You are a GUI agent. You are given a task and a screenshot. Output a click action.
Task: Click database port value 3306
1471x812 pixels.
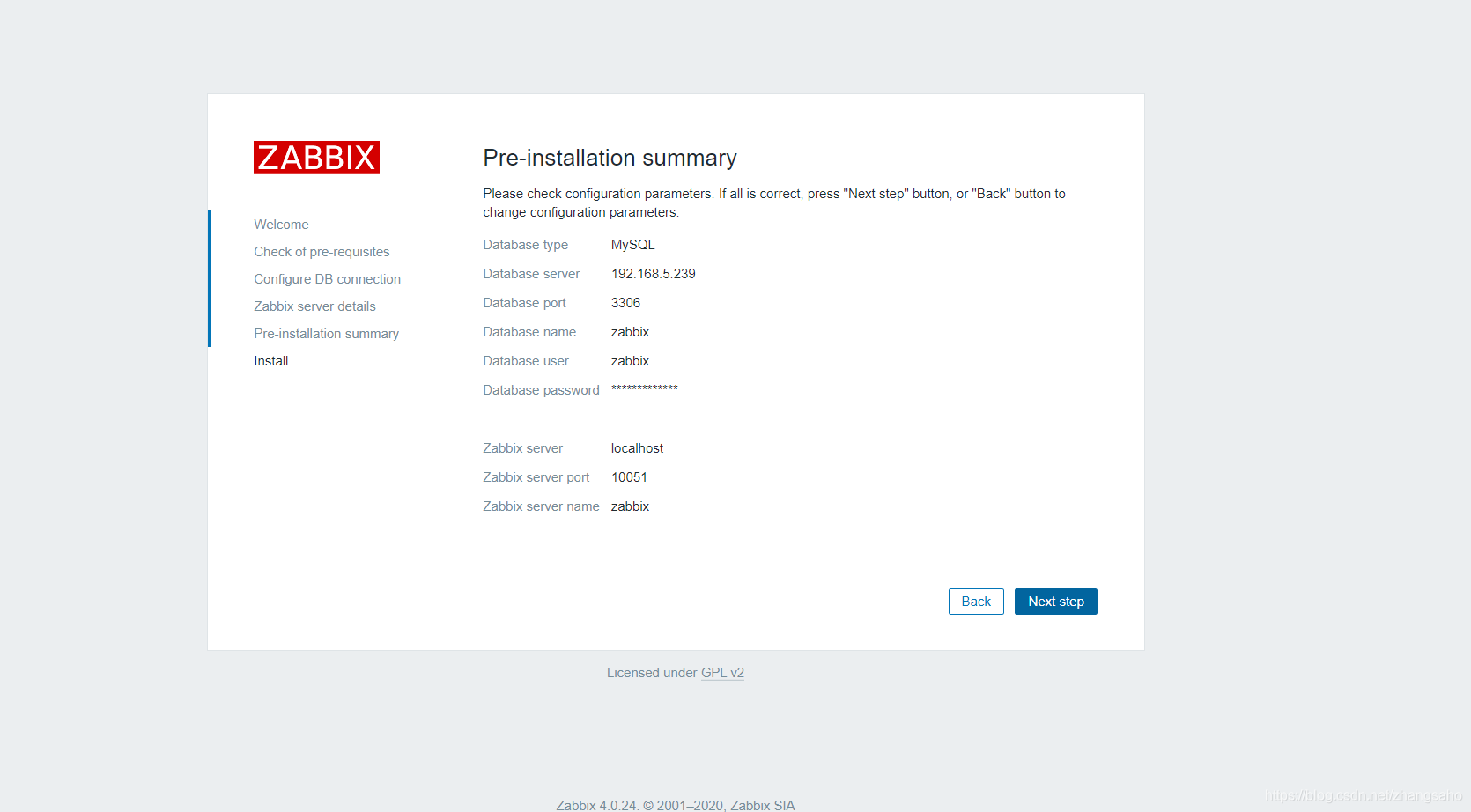pos(625,303)
